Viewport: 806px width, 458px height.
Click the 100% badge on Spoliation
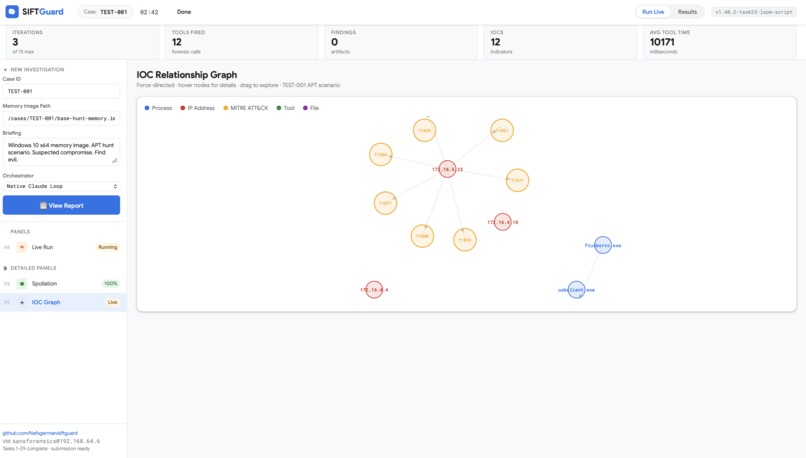click(111, 284)
